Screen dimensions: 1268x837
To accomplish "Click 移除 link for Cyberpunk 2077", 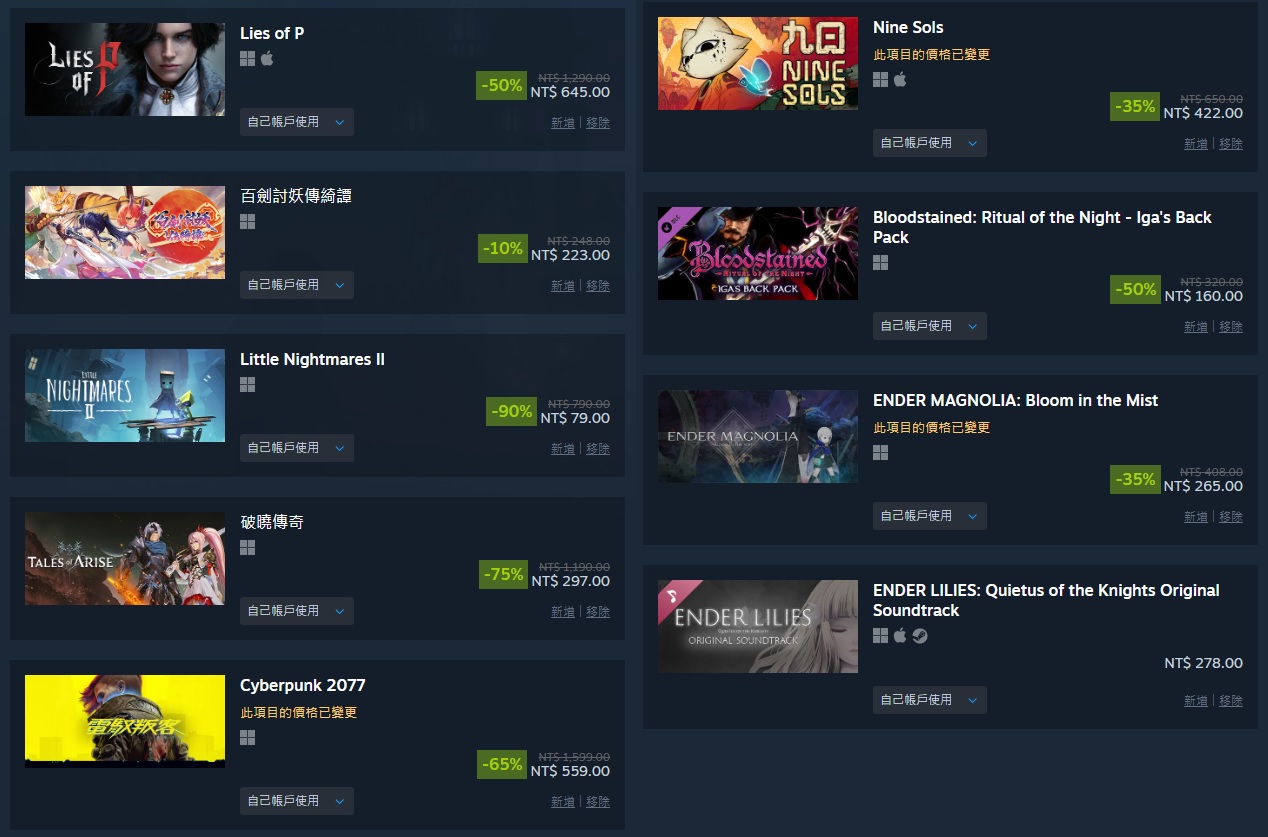I will click(x=598, y=802).
